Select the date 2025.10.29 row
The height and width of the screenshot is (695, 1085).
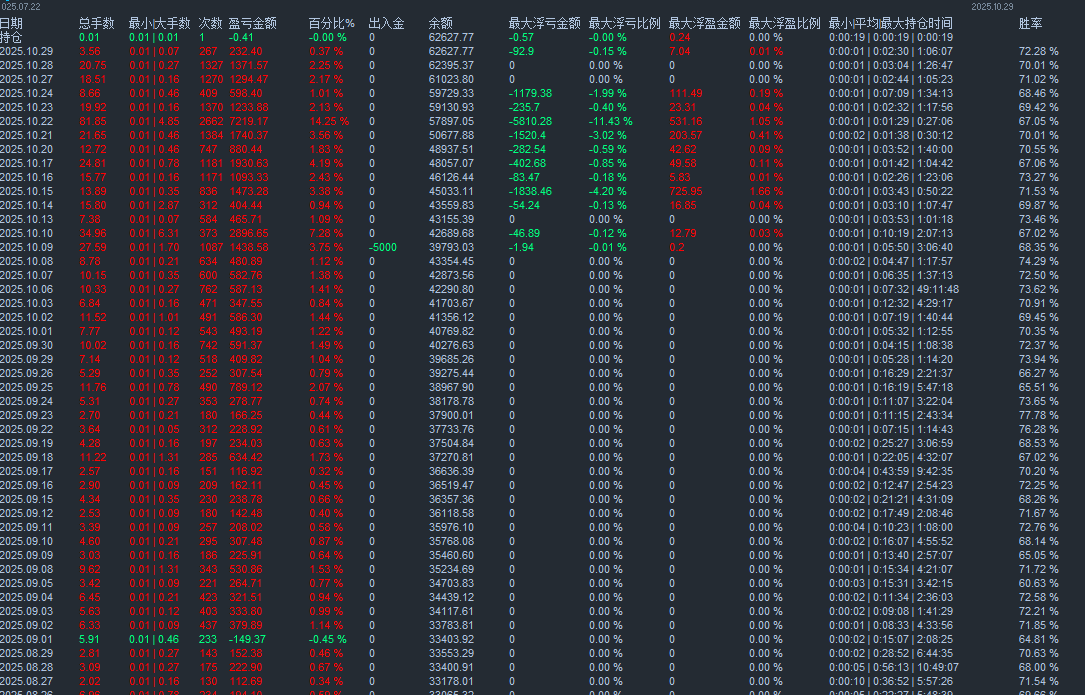(x=26, y=51)
